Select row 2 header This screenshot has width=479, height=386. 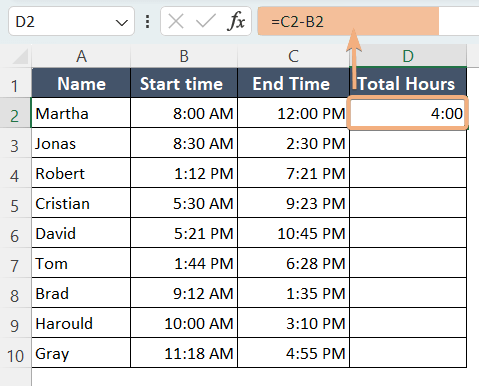[15, 113]
